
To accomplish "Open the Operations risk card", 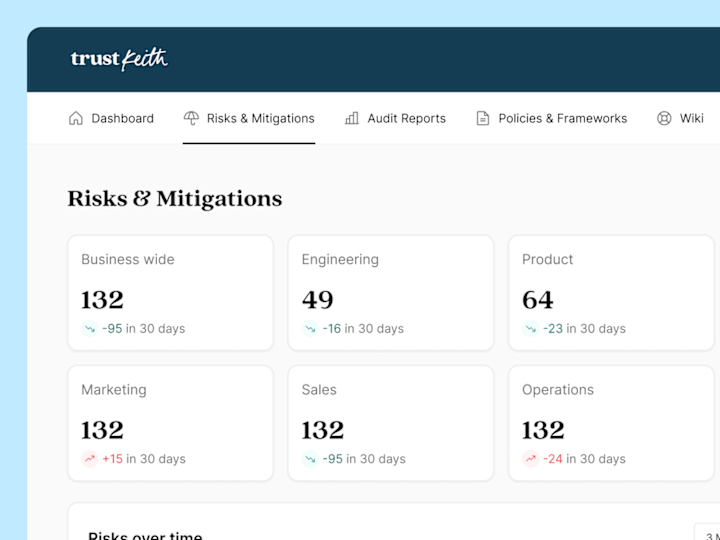I will click(611, 423).
